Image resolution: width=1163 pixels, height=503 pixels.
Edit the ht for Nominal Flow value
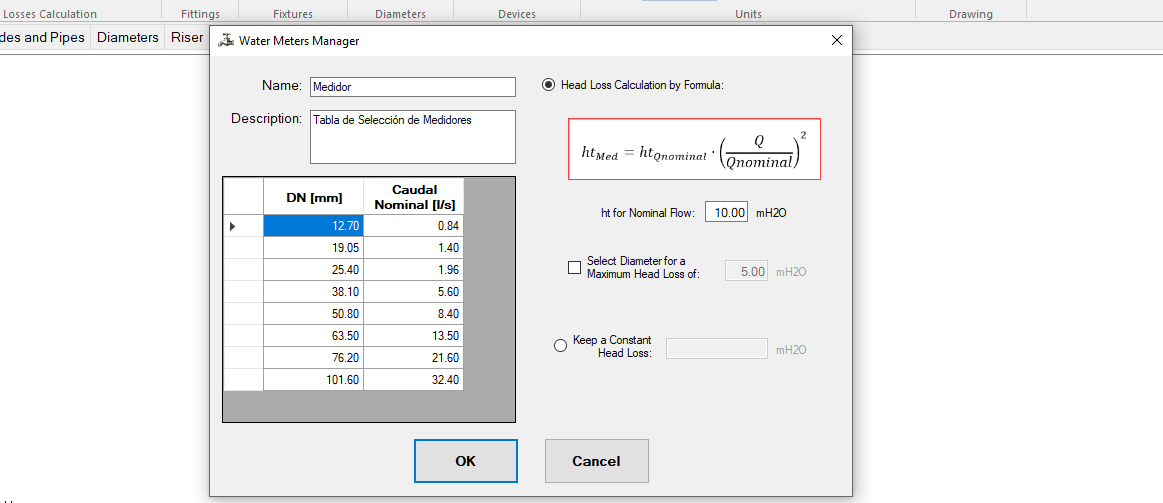point(725,212)
